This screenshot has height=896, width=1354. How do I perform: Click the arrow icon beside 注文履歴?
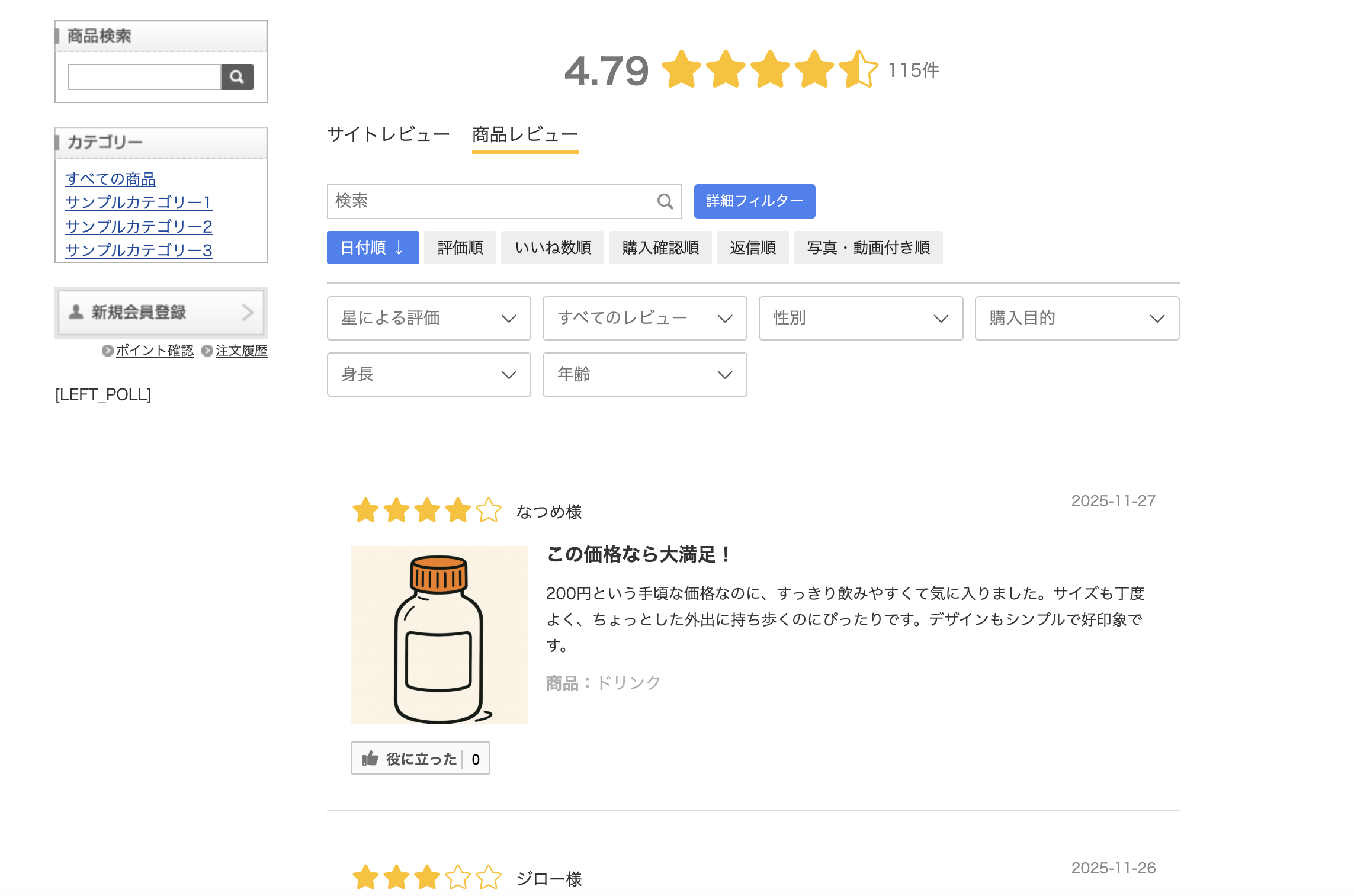(x=207, y=351)
